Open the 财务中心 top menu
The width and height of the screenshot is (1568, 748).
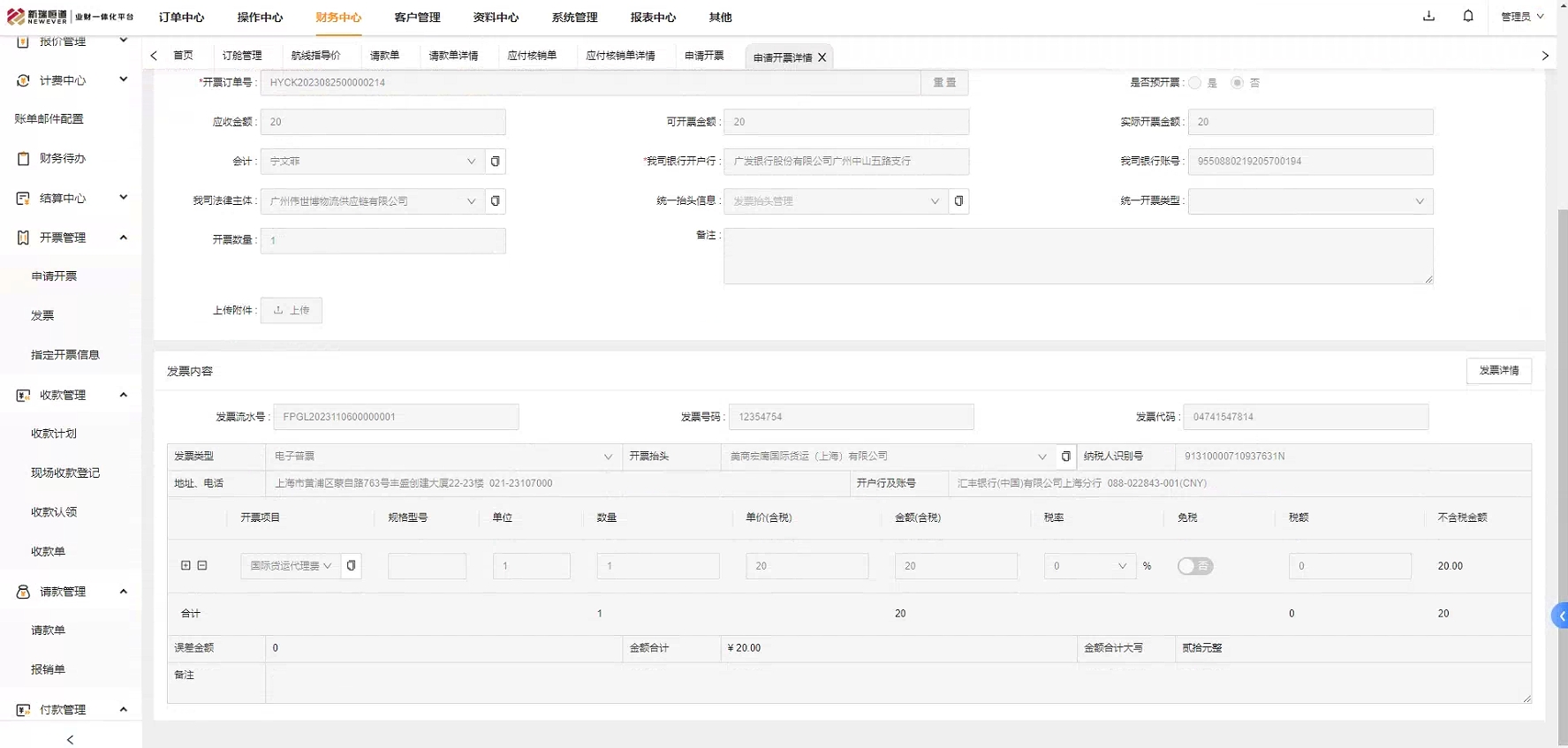[x=338, y=18]
